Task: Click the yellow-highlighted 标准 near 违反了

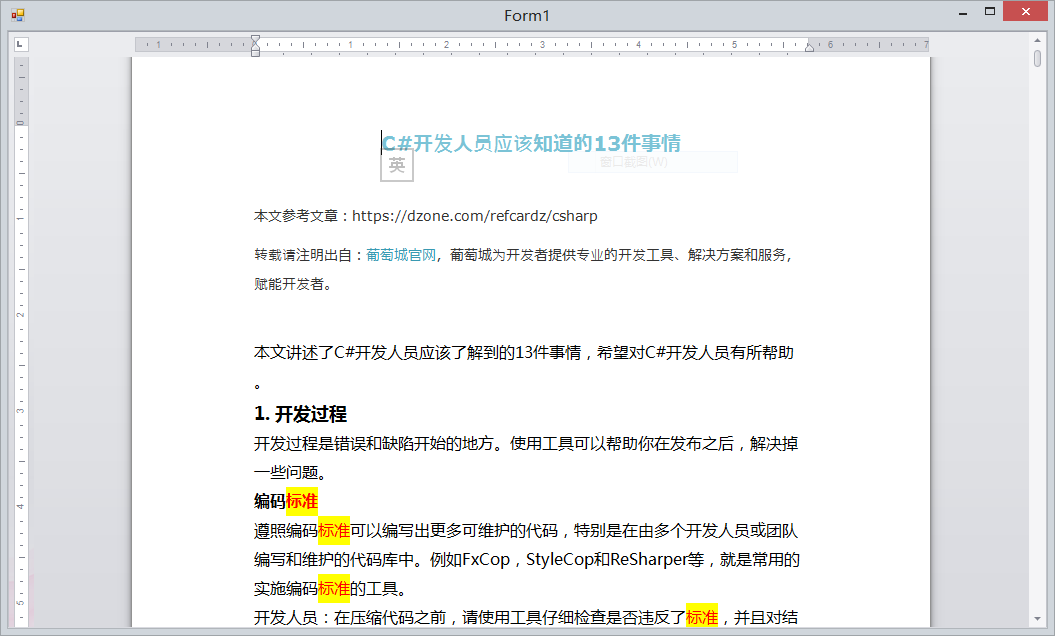Action: coord(703,620)
